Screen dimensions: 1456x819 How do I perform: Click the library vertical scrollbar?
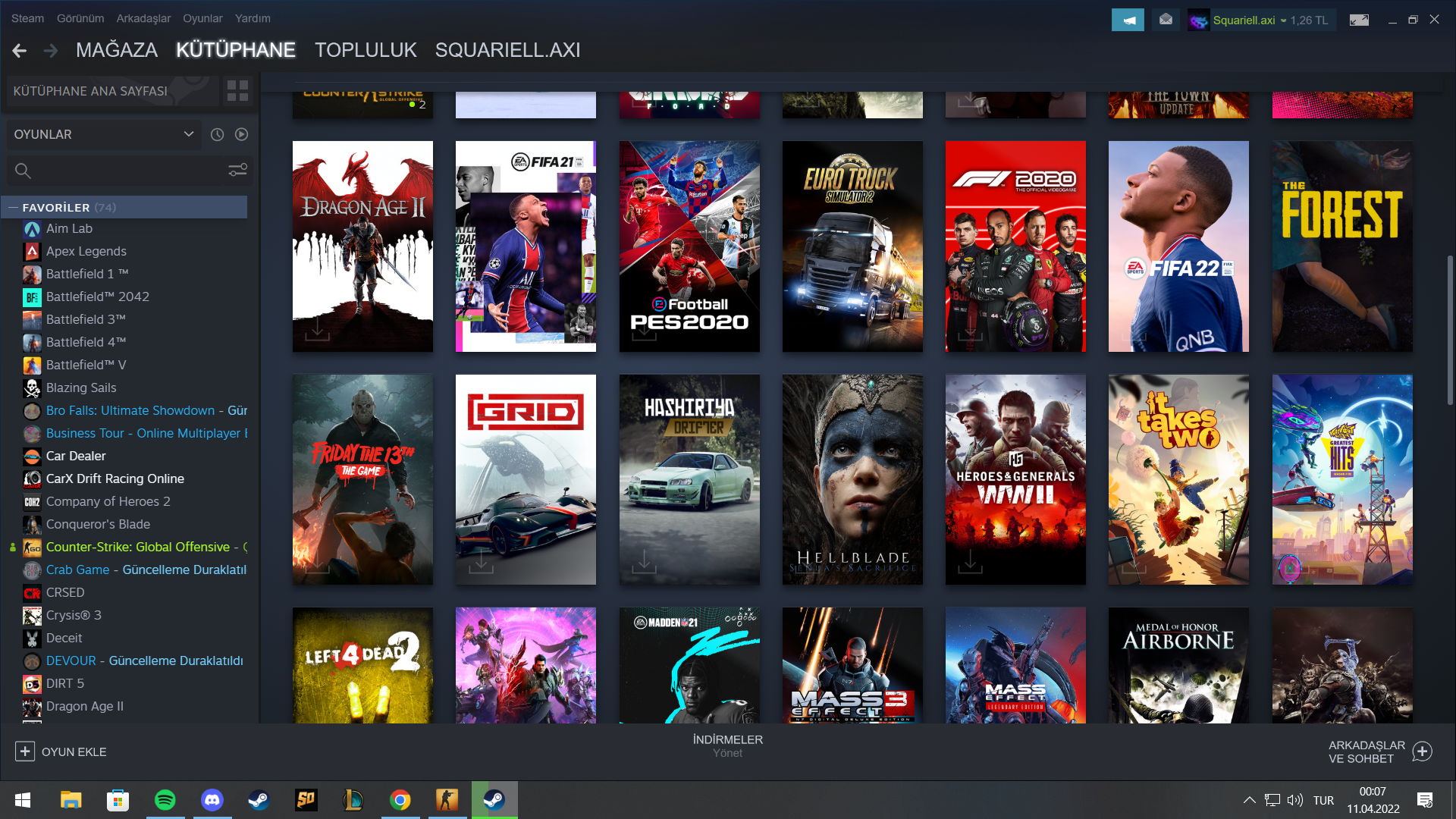pyautogui.click(x=1450, y=330)
